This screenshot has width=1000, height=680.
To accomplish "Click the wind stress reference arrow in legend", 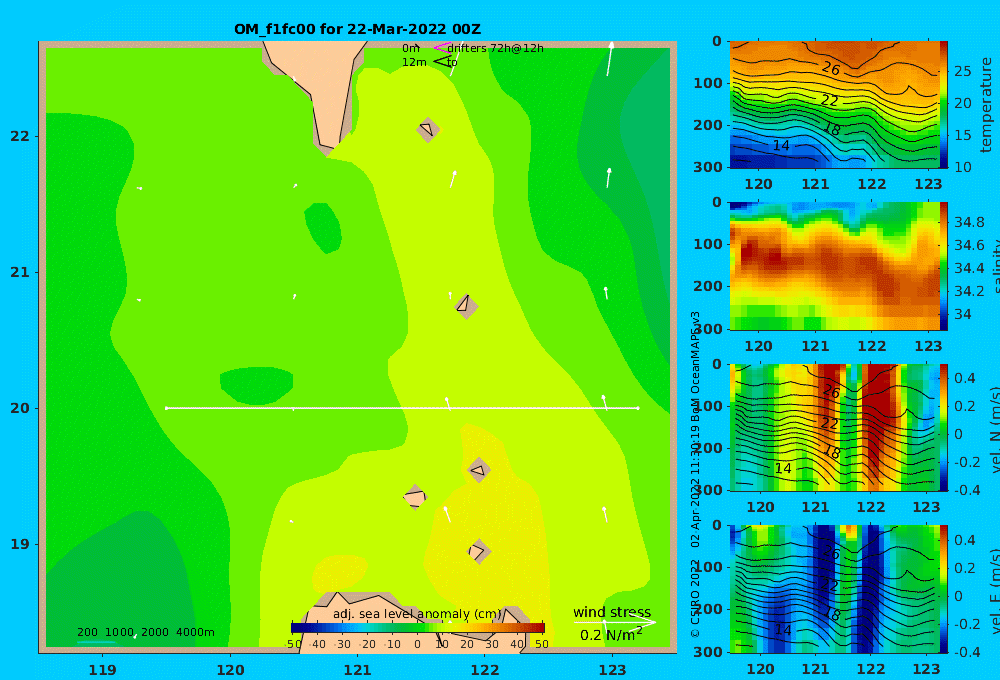I will click(x=615, y=622).
